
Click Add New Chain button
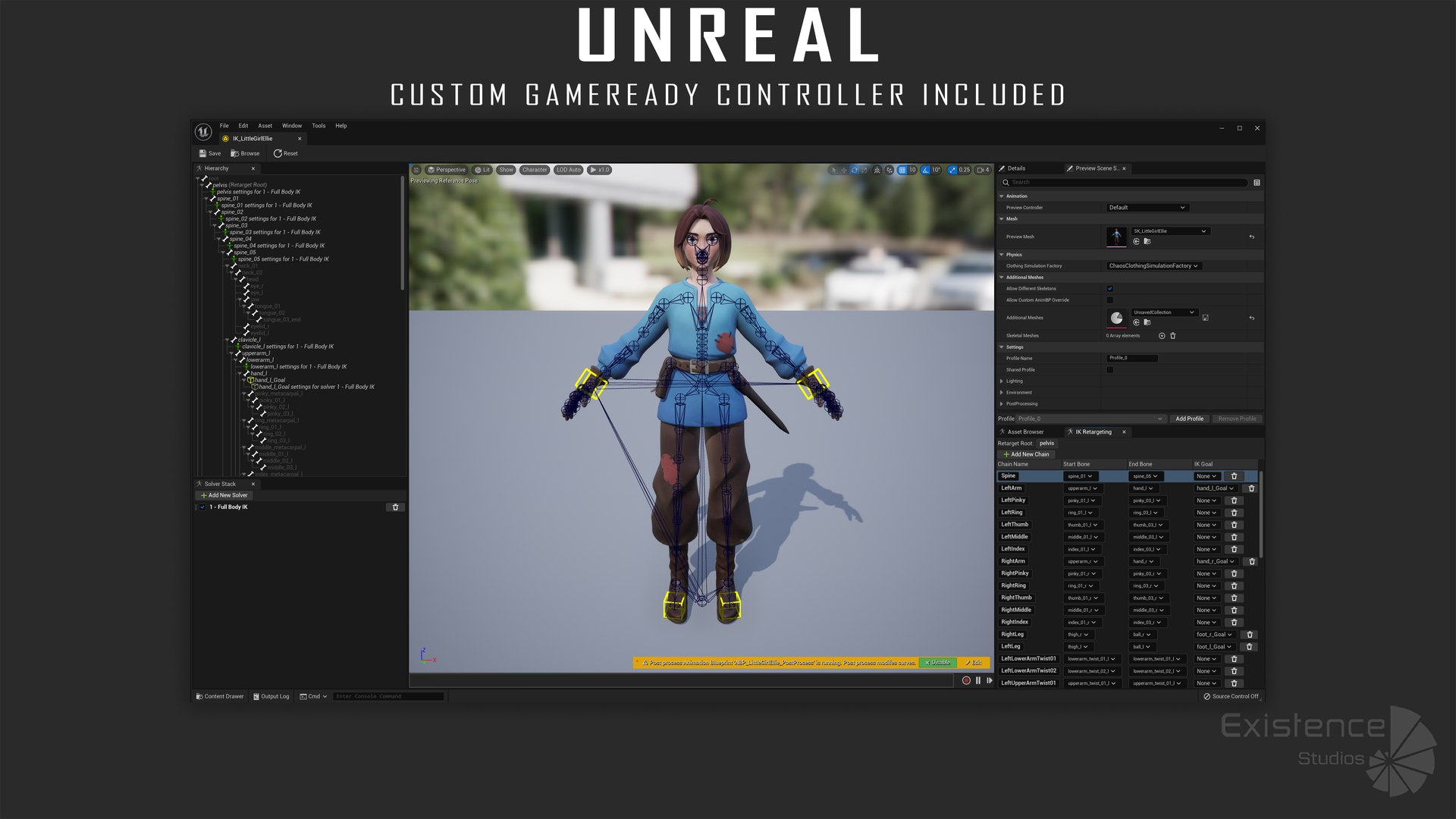tap(1025, 454)
